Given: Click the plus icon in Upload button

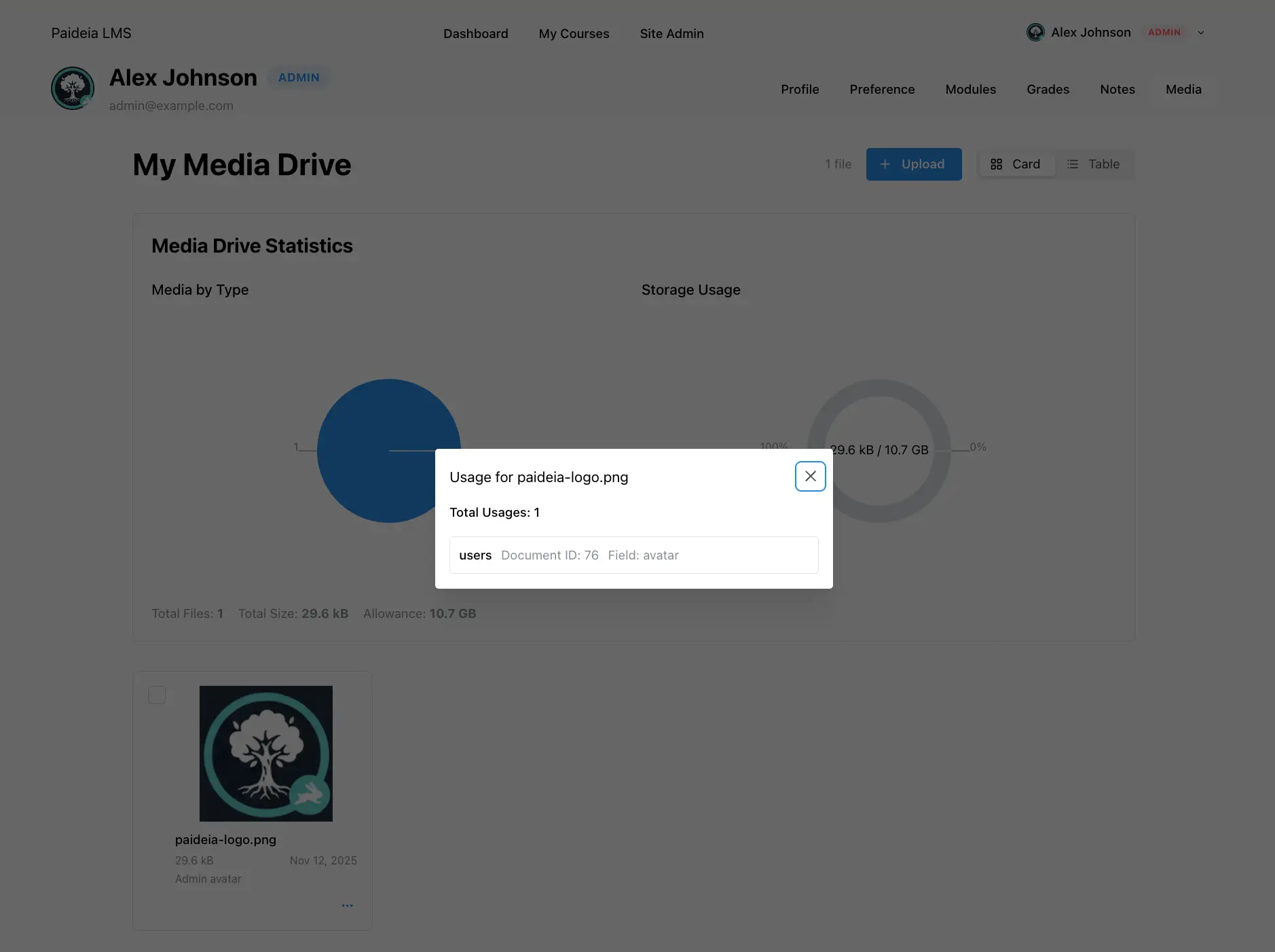Looking at the screenshot, I should pos(885,164).
